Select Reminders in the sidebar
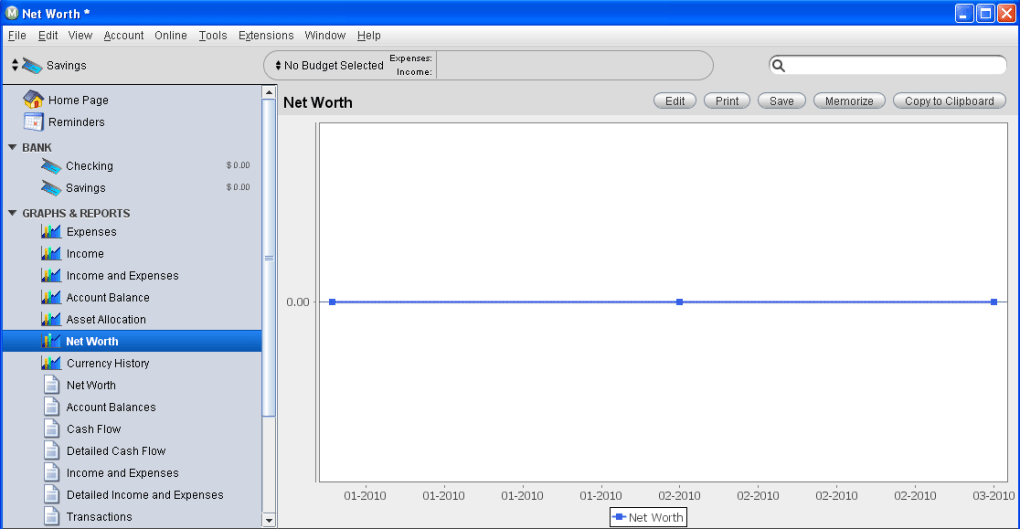1020x529 pixels. [x=131, y=122]
